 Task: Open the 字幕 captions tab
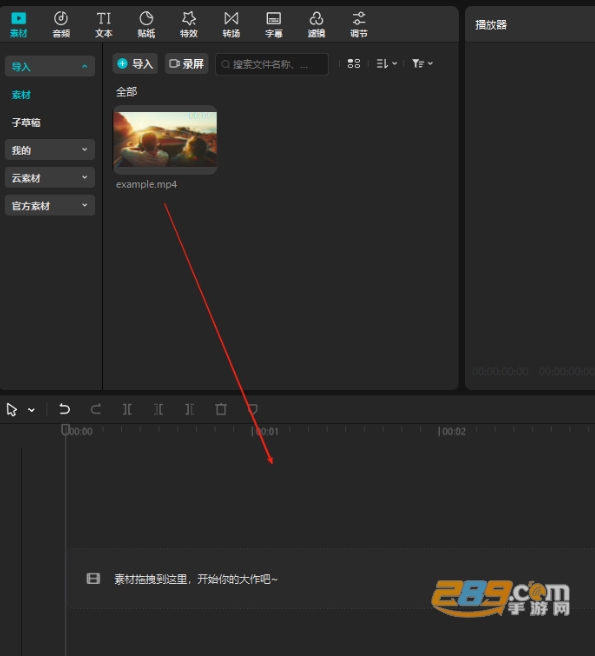(274, 25)
